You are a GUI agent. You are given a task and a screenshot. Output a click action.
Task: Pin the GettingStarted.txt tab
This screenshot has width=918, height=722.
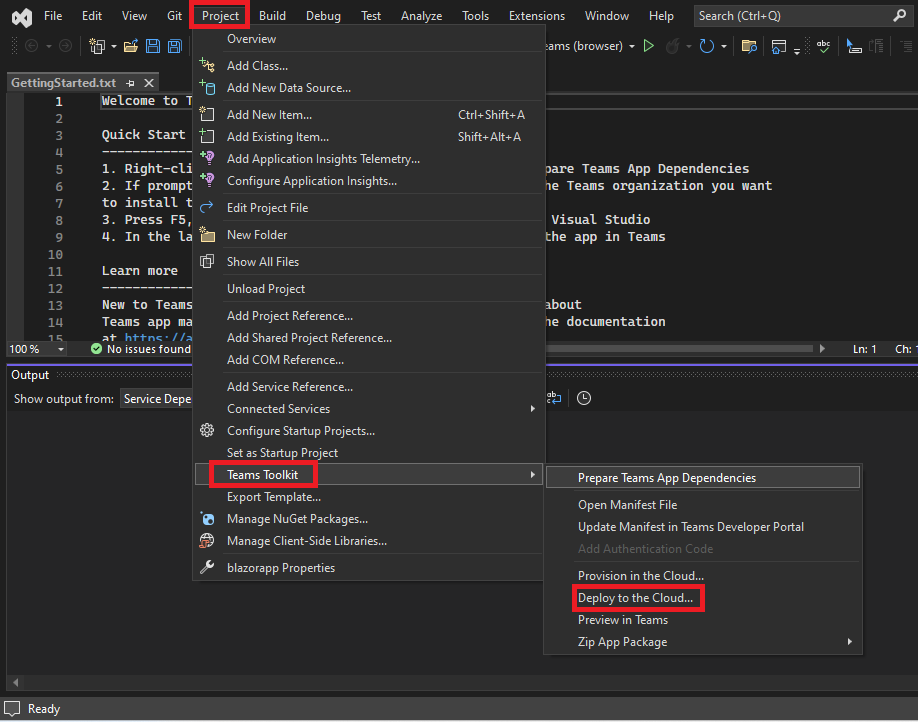tap(130, 83)
